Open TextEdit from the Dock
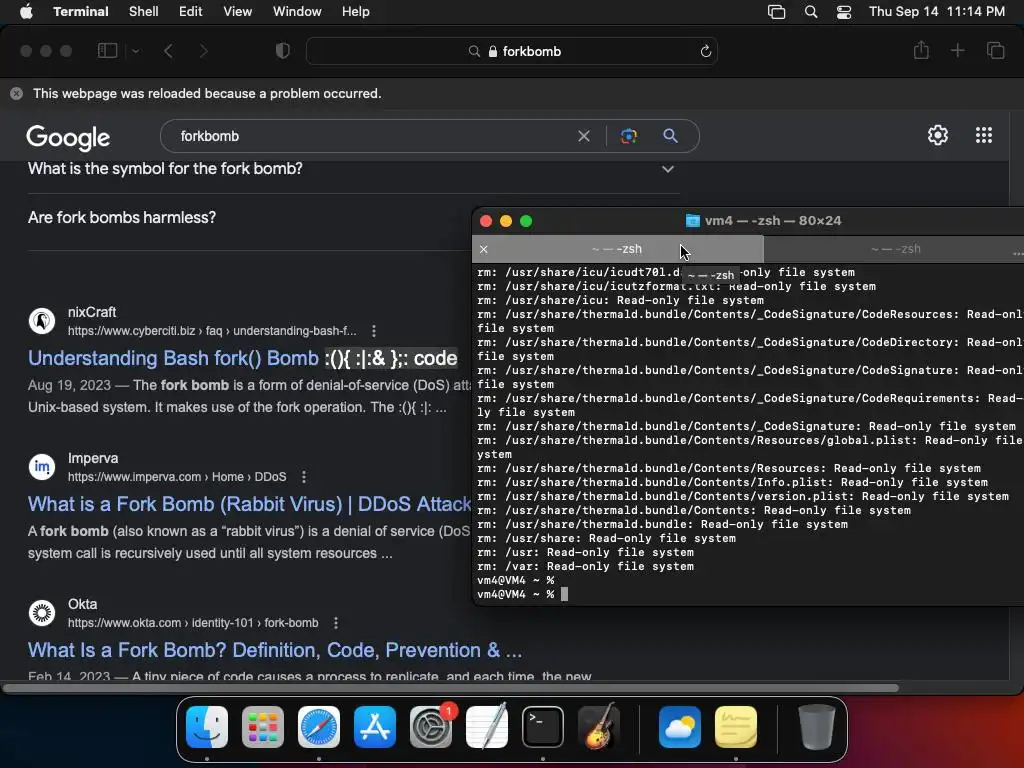The image size is (1024, 768). [x=487, y=727]
